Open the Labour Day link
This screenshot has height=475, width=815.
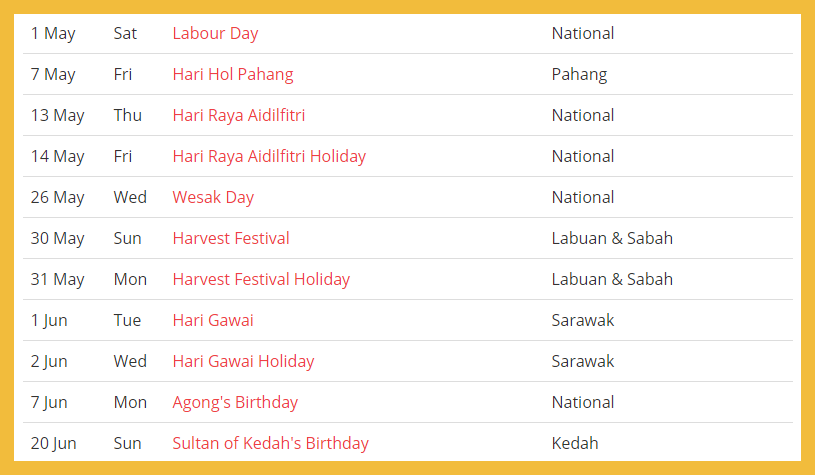coord(215,33)
